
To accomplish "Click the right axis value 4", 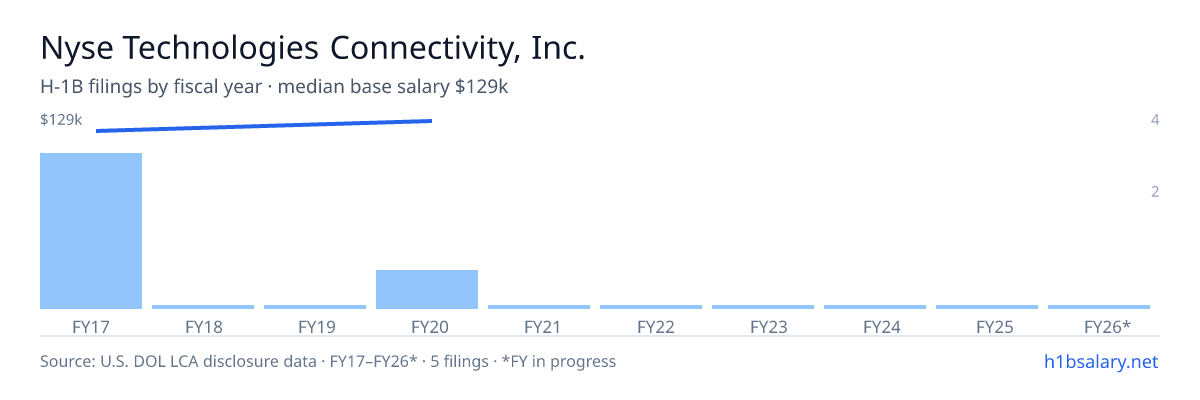I will click(x=1155, y=120).
